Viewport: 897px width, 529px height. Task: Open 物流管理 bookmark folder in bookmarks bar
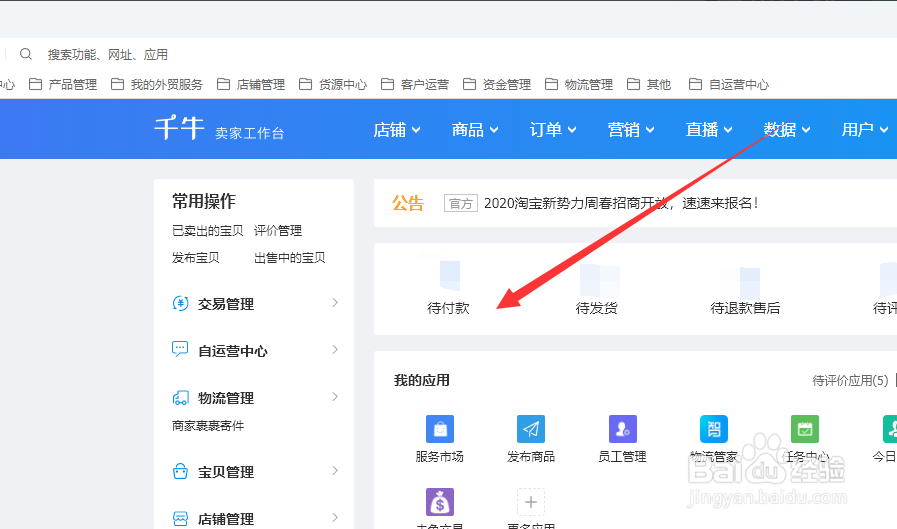tap(579, 85)
